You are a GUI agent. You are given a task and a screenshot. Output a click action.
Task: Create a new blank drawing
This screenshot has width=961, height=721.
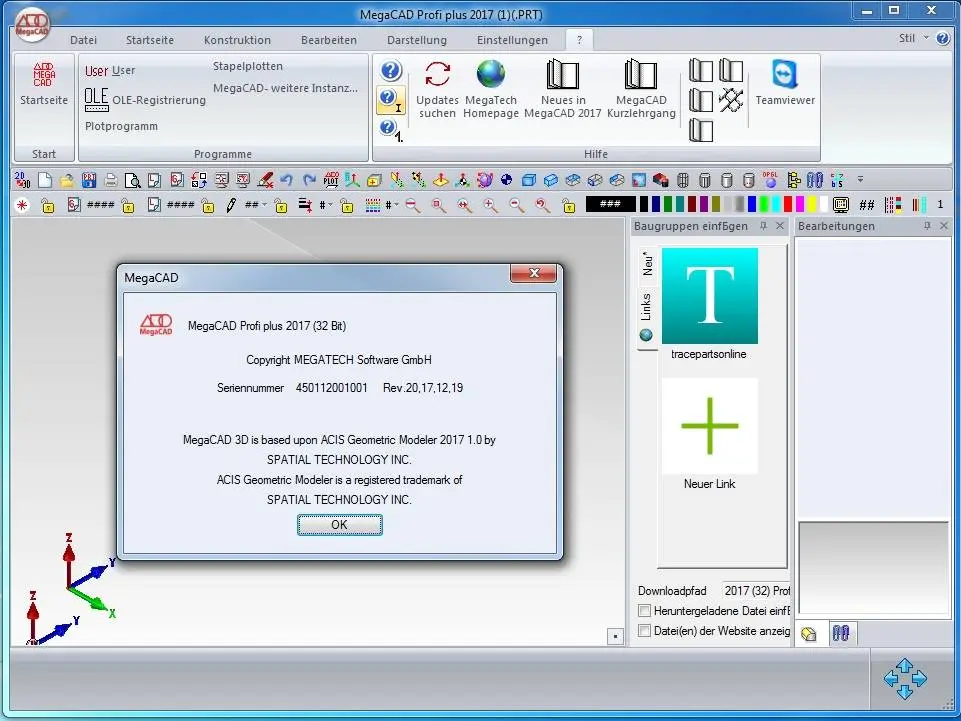45,180
